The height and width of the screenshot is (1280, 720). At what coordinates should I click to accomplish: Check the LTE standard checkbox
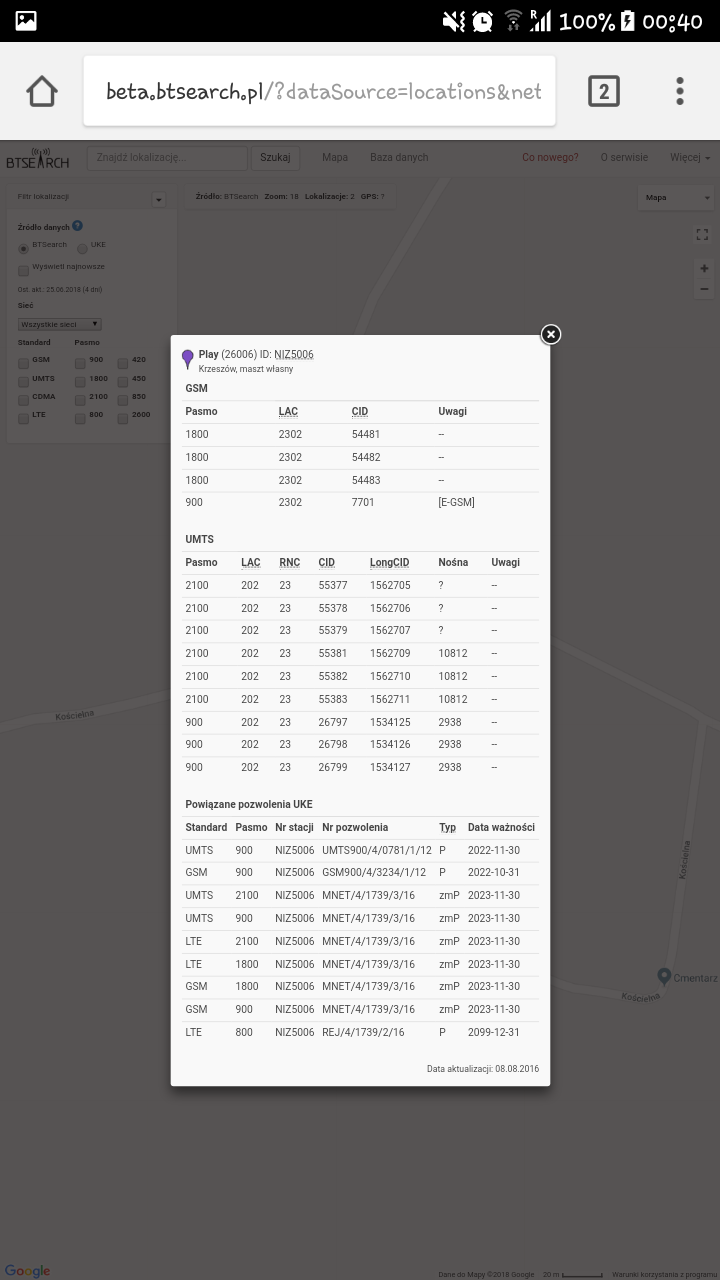pyautogui.click(x=24, y=418)
